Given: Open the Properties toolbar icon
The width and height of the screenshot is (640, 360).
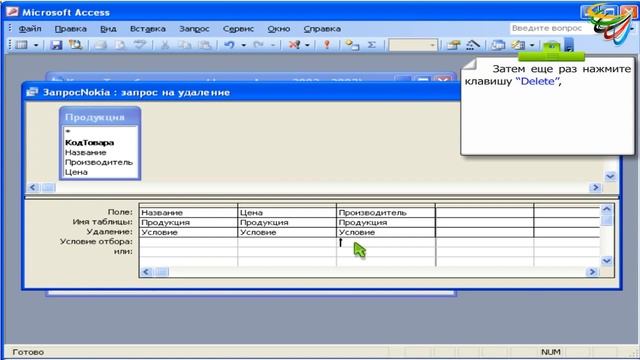Looking at the screenshot, I should pyautogui.click(x=453, y=45).
